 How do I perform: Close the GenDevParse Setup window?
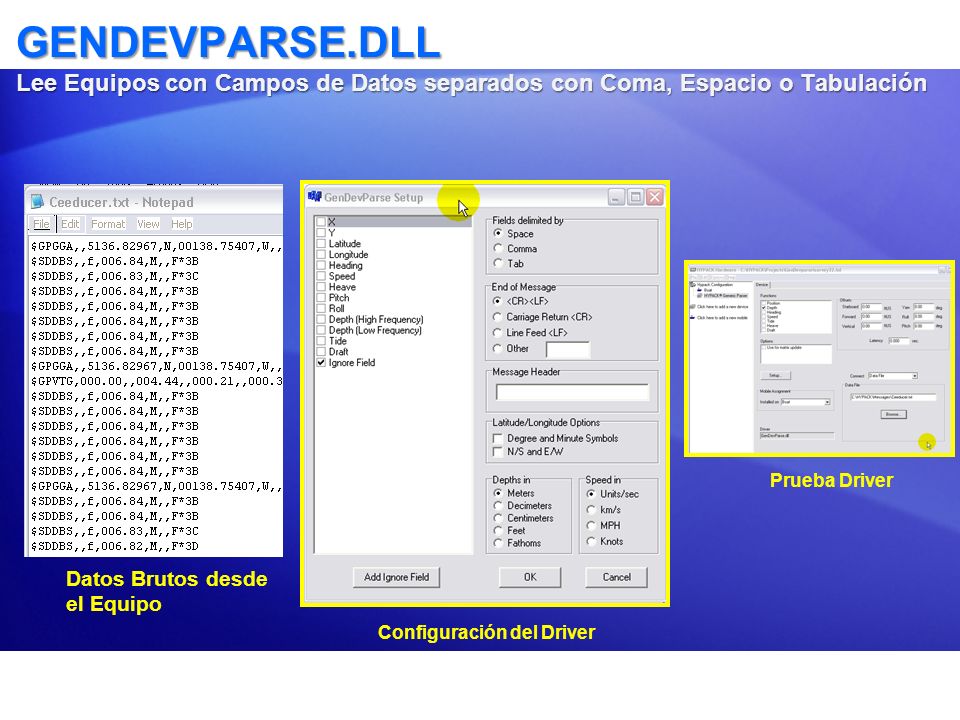point(654,197)
